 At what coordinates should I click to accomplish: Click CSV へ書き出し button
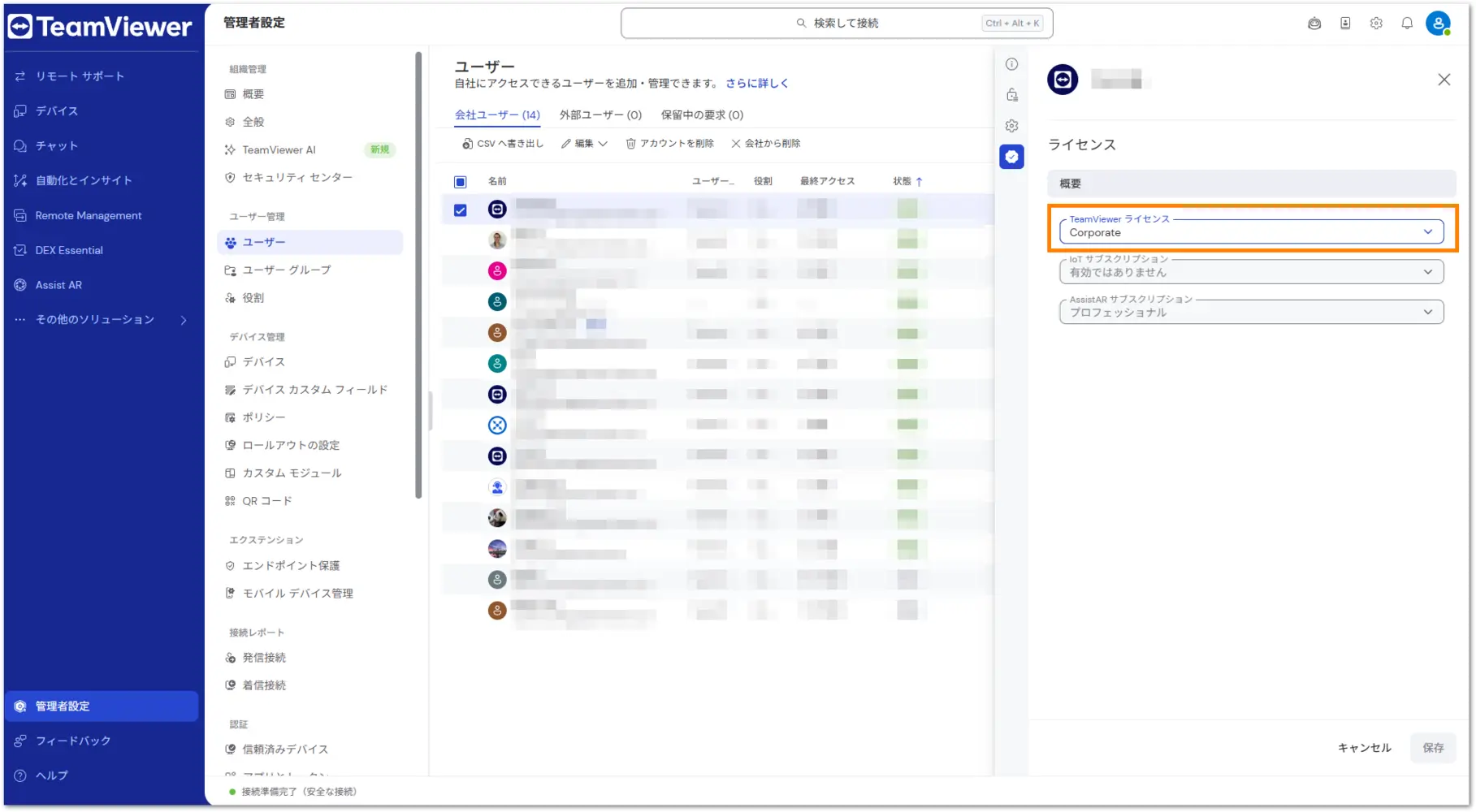coord(503,144)
